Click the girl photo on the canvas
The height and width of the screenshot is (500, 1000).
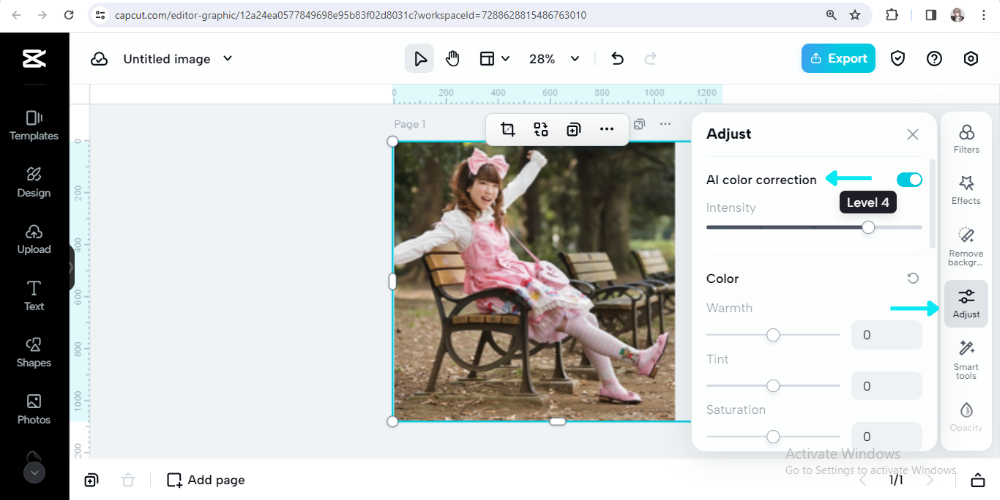click(x=534, y=281)
